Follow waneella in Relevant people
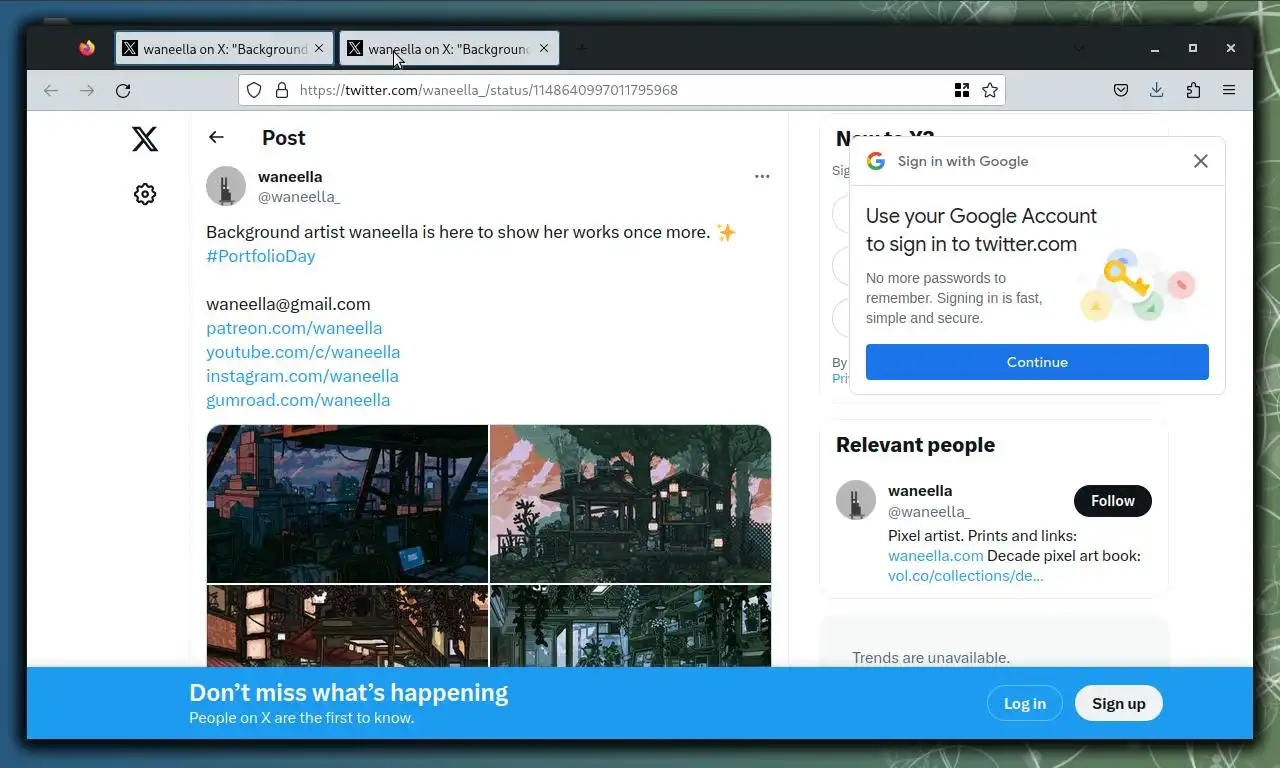1280x768 pixels. pos(1113,501)
